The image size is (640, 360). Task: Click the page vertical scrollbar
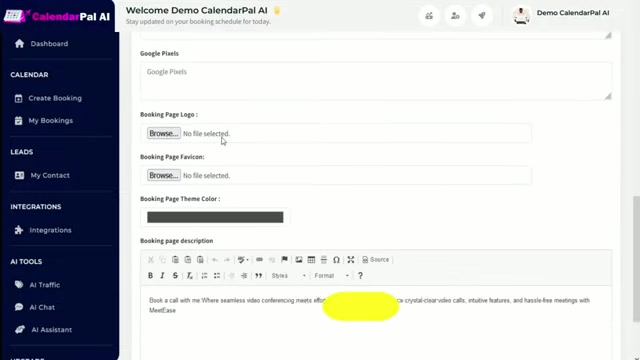tap(636, 258)
